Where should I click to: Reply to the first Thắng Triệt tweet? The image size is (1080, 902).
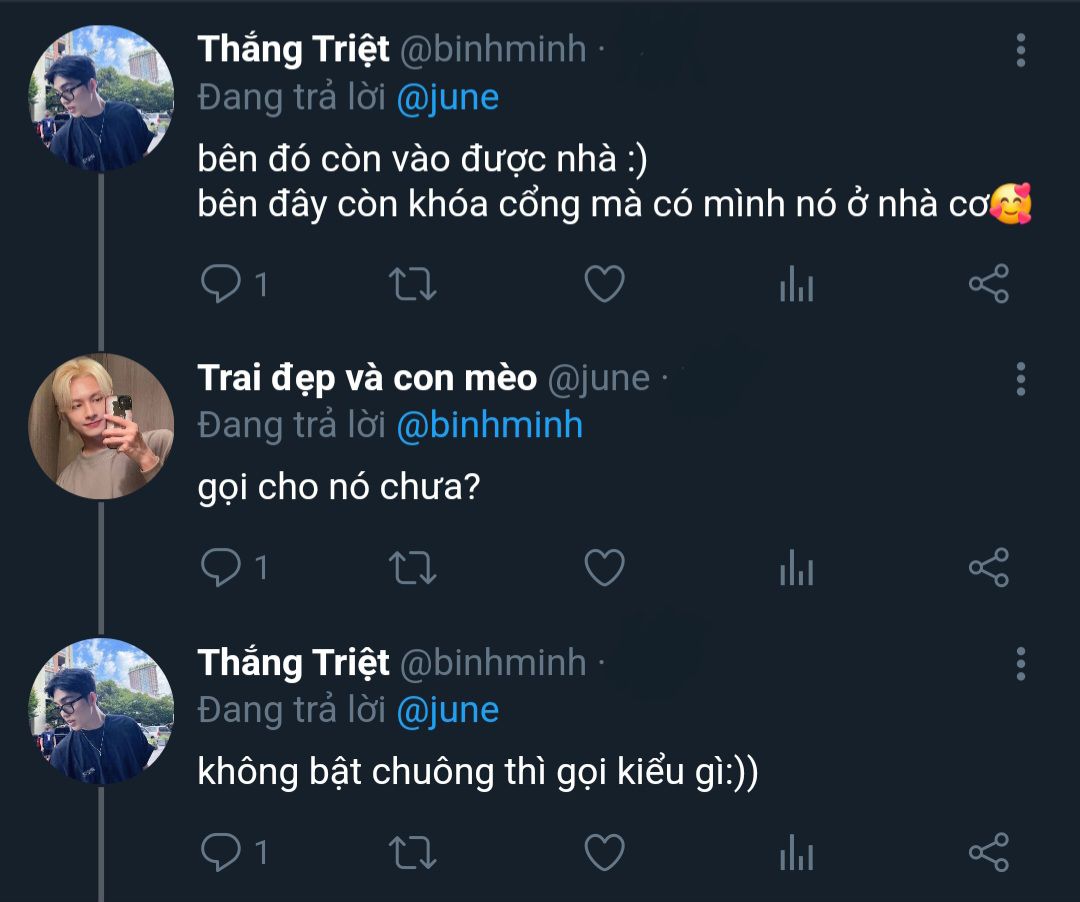[x=220, y=285]
